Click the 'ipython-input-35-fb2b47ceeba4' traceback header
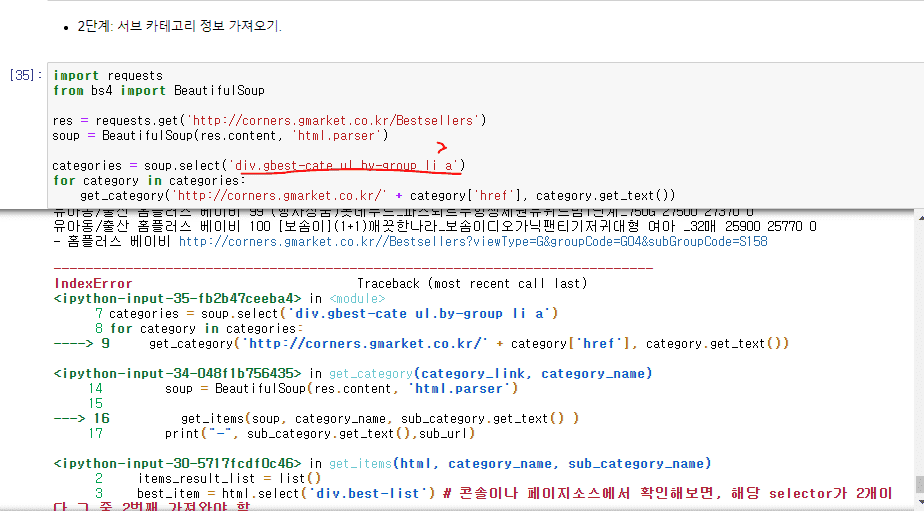Viewport: 924px width, 522px height. [178, 298]
